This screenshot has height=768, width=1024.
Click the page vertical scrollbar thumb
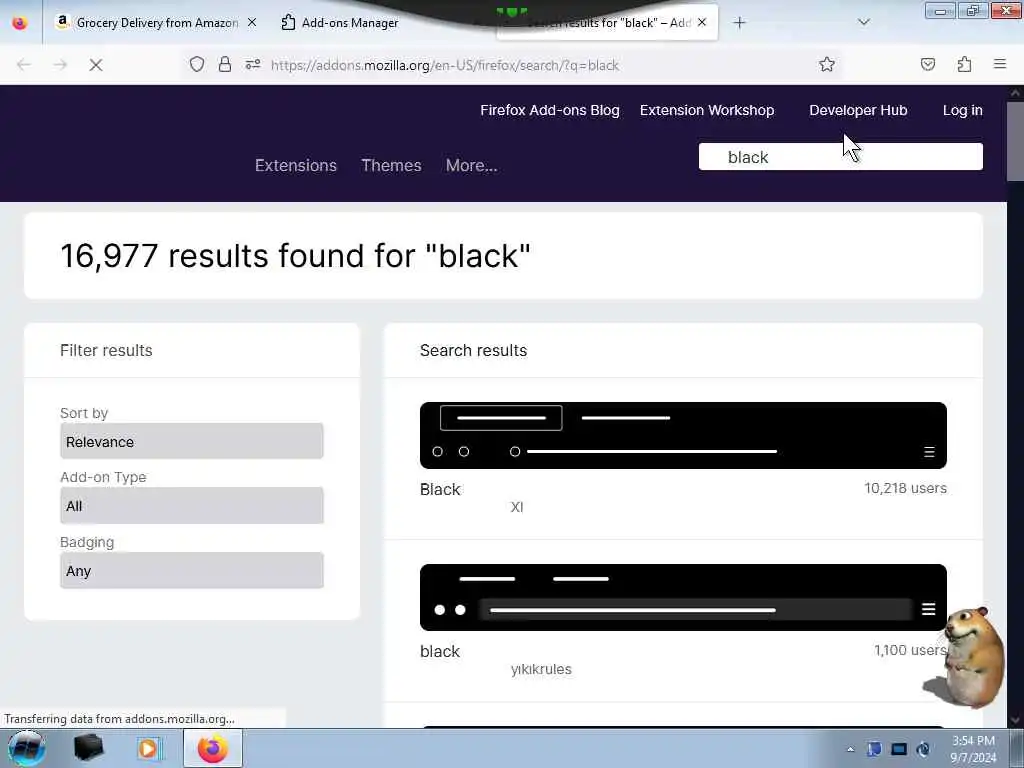[x=1015, y=140]
